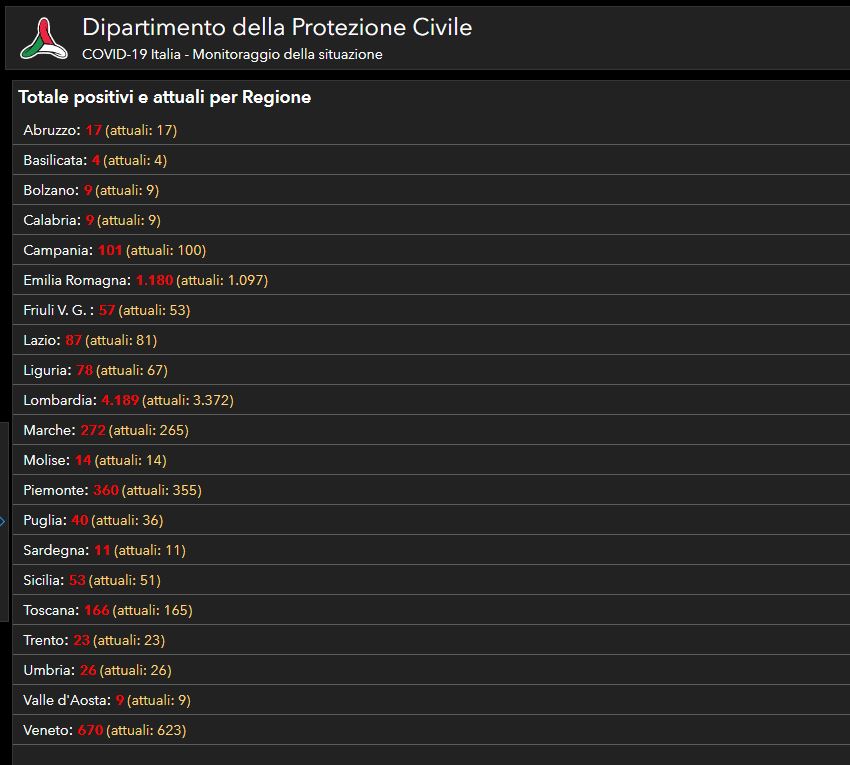Click the Dipartimento della Protezione Civile title
This screenshot has width=850, height=765.
[x=277, y=27]
